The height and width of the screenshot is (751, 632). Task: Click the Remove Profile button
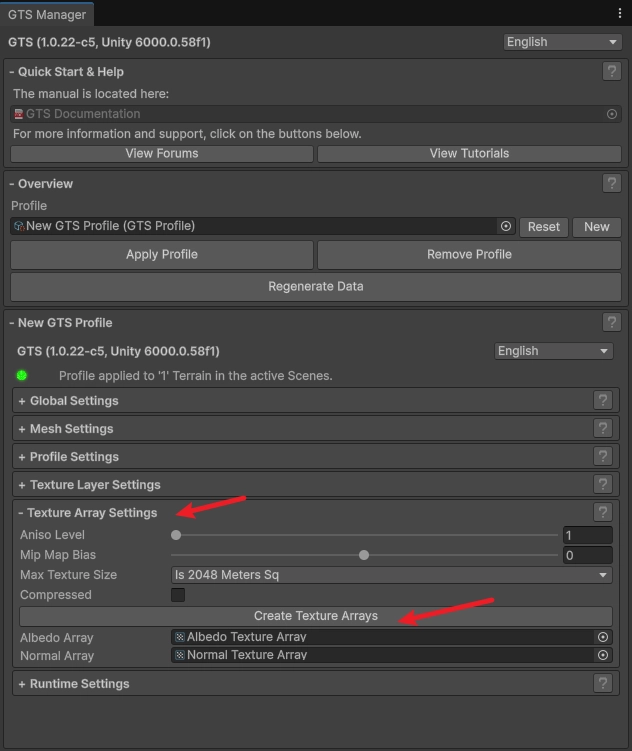tap(469, 254)
